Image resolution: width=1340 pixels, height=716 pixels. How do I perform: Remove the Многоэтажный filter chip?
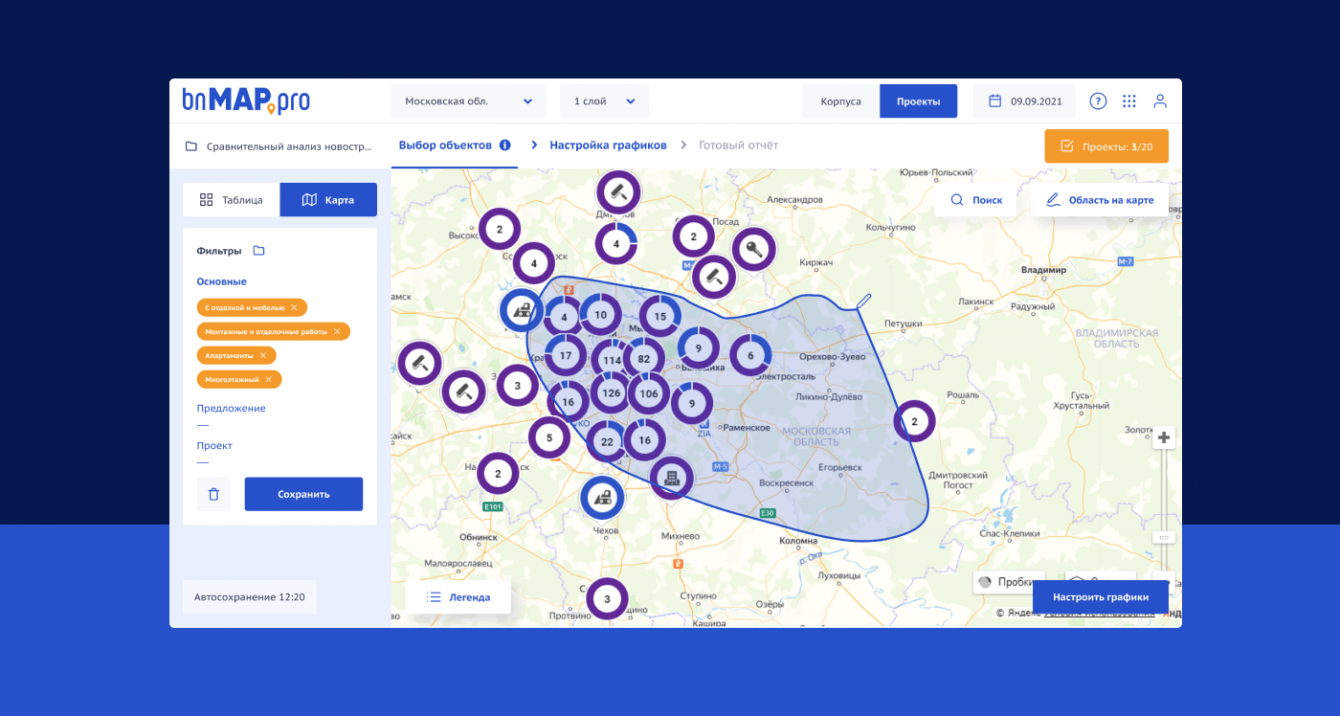click(269, 380)
